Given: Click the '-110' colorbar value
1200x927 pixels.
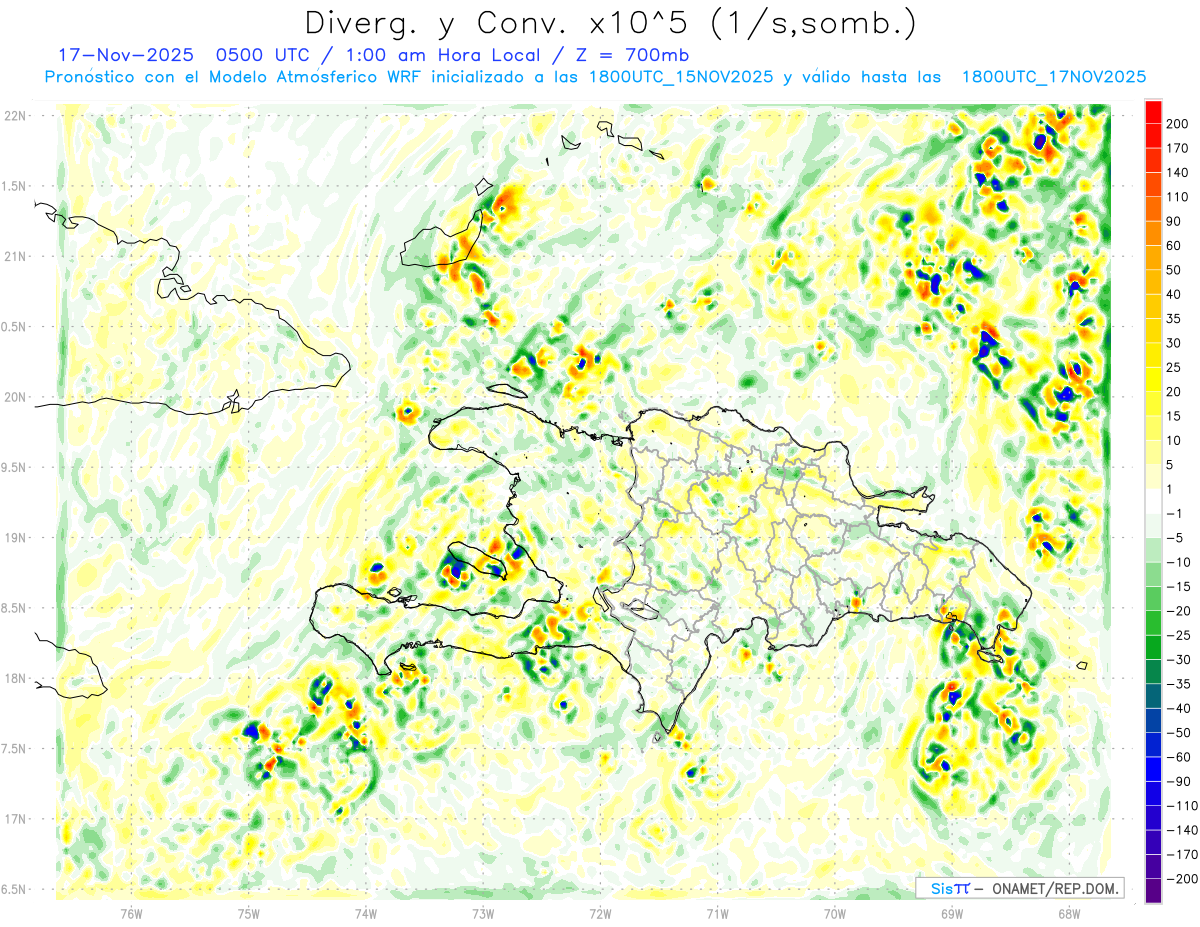Looking at the screenshot, I should tap(1184, 806).
